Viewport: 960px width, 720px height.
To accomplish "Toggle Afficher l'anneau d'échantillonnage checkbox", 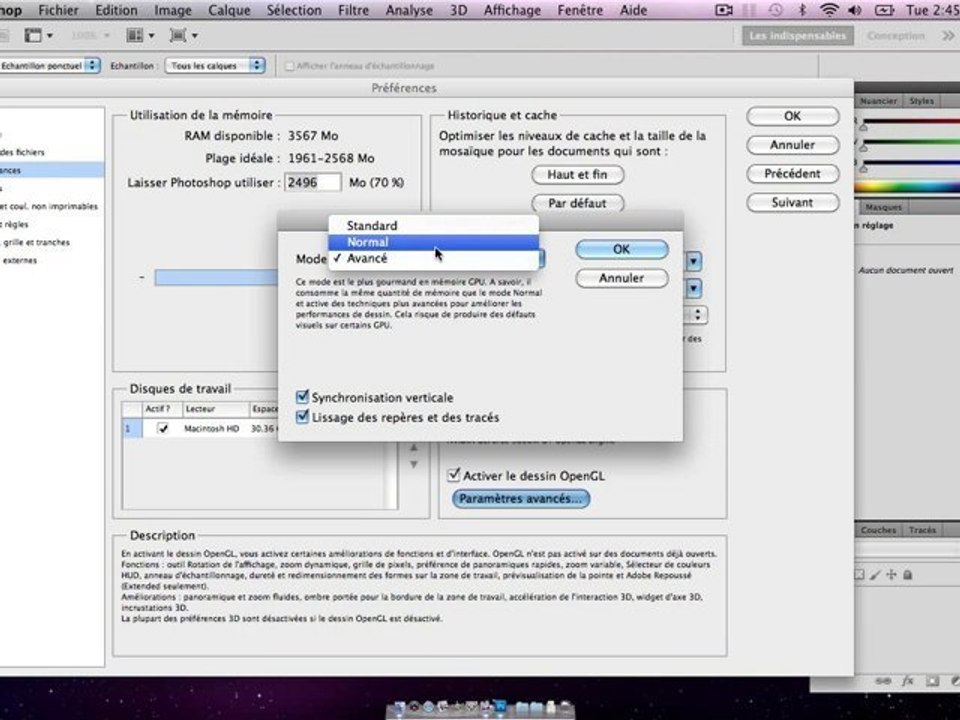I will (290, 66).
